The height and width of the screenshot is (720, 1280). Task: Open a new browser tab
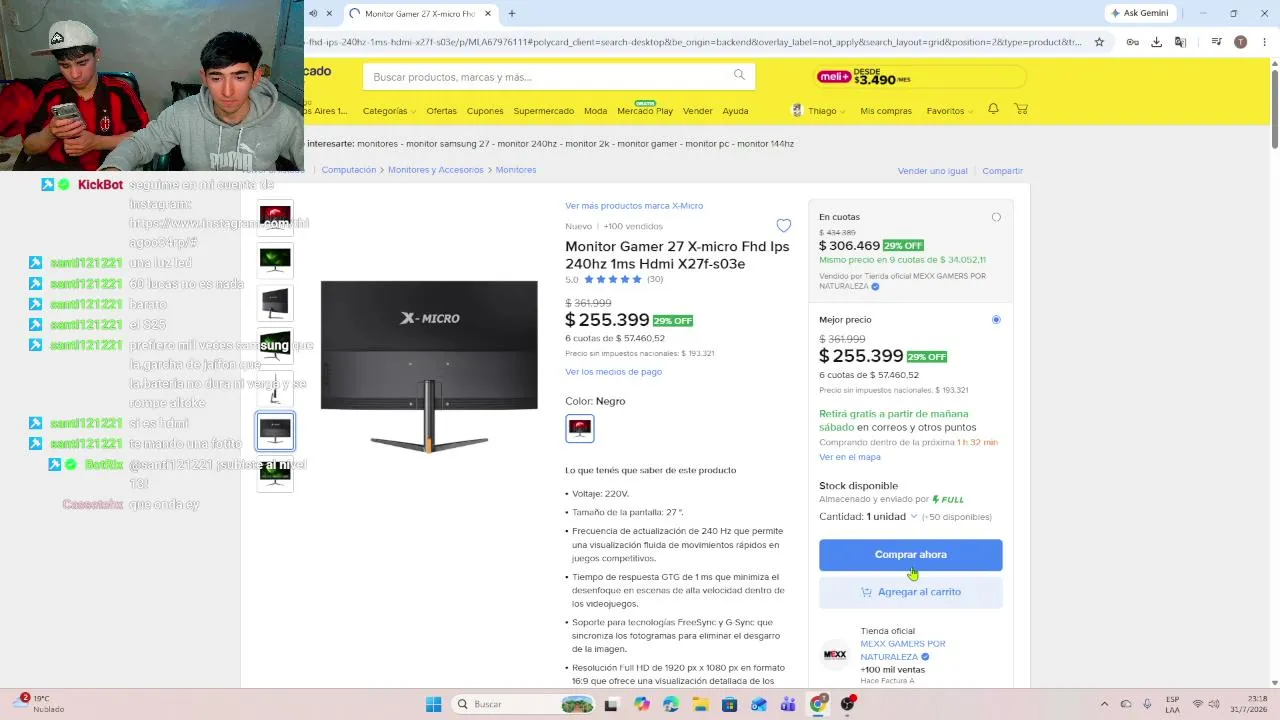pos(512,13)
